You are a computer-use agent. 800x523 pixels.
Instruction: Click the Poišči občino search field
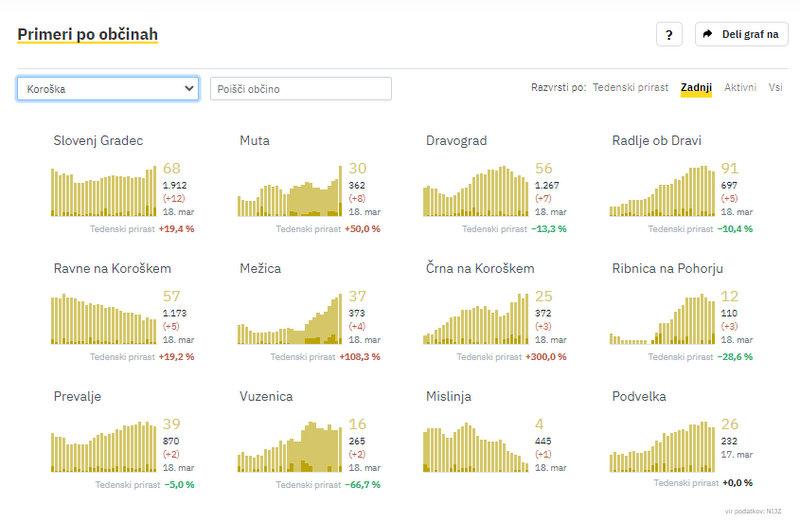click(x=300, y=89)
